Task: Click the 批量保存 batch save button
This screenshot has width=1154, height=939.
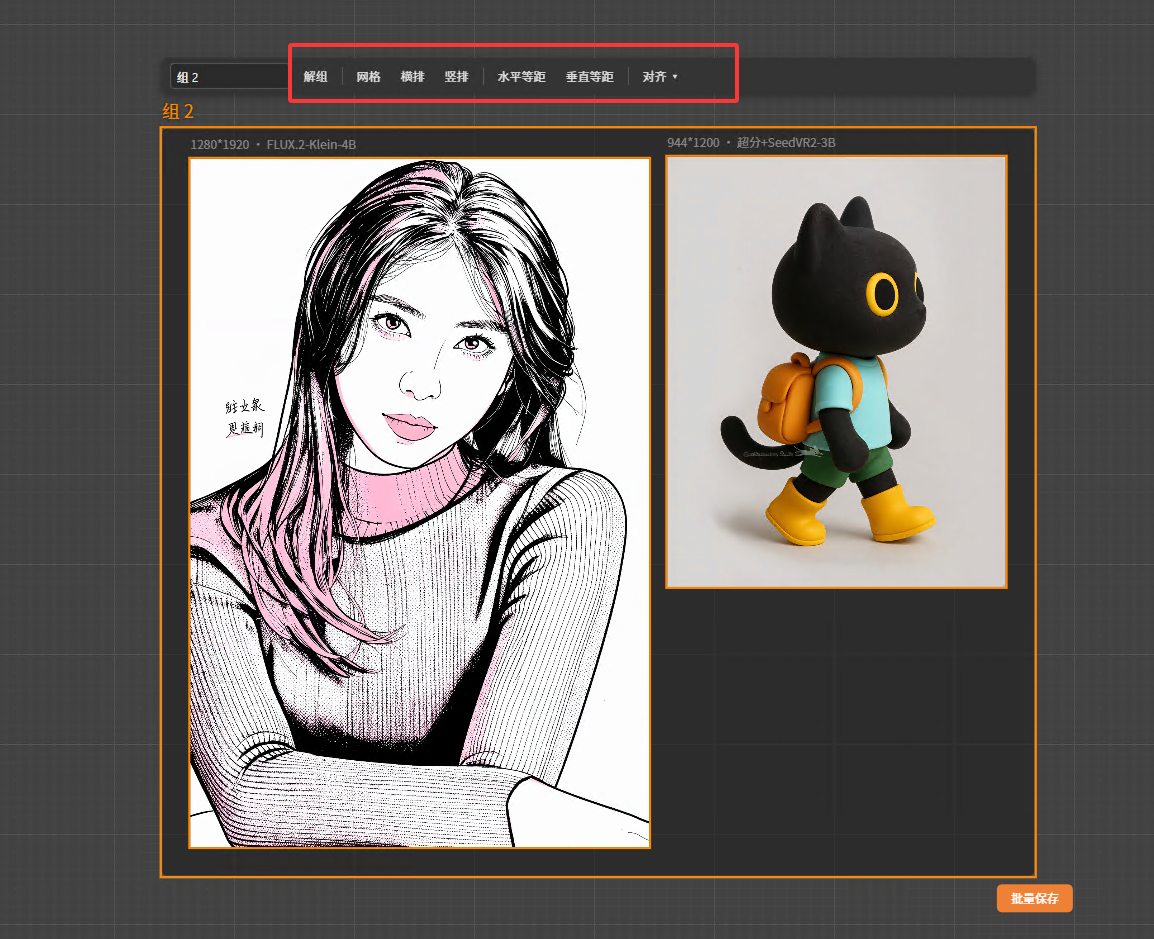Action: coord(1034,899)
